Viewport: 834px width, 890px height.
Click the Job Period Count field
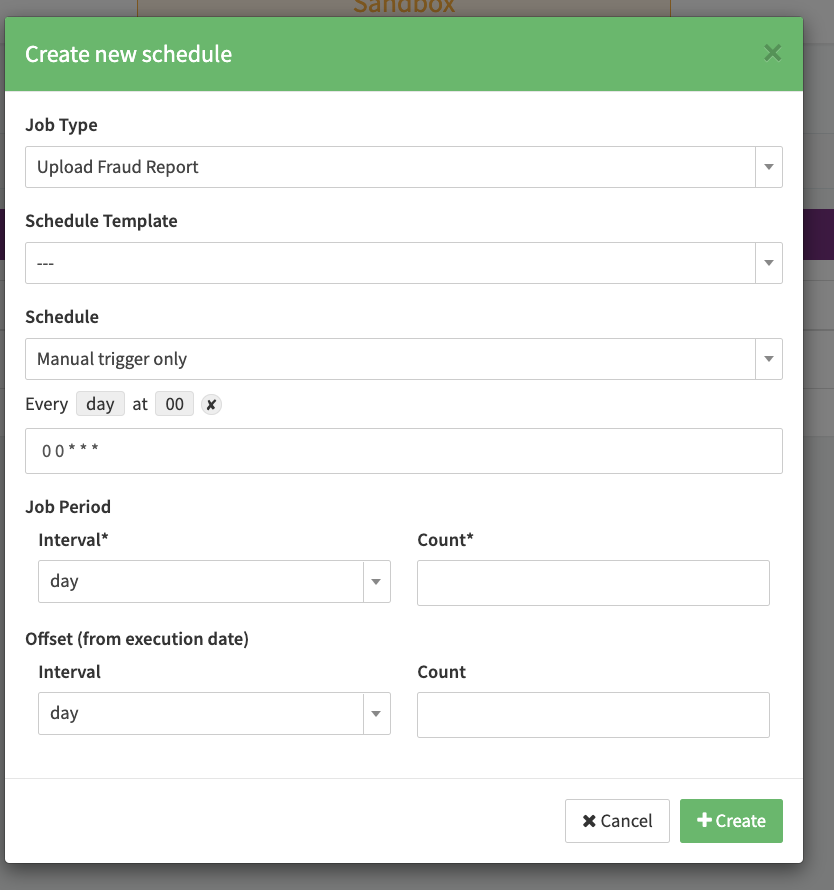(593, 583)
